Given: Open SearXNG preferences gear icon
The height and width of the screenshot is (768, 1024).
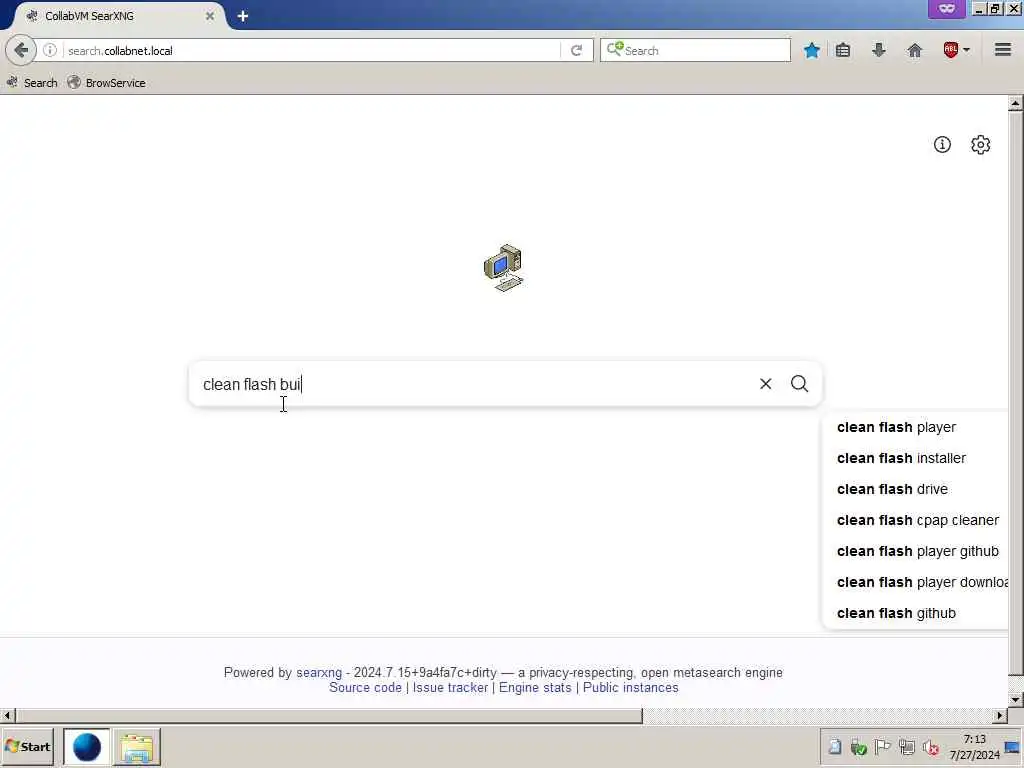Looking at the screenshot, I should tap(980, 144).
